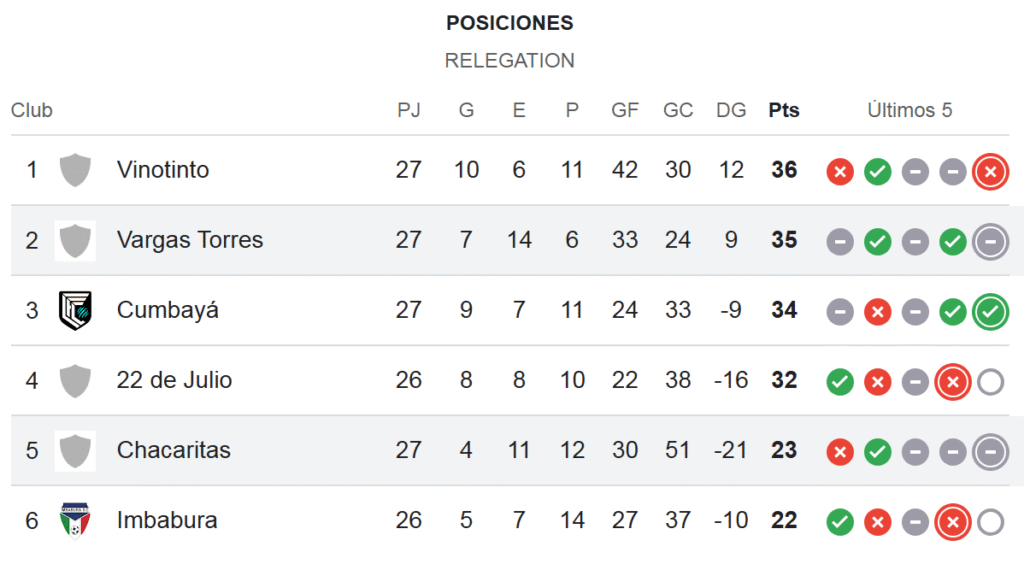Open the 22 de Julio team link
Screen dimensions: 1024x564
coord(174,380)
